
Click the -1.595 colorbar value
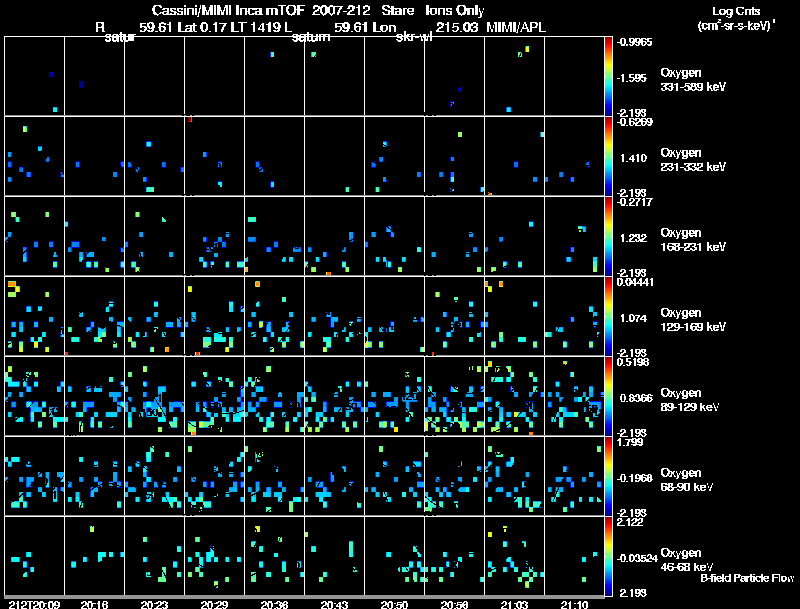[x=632, y=78]
